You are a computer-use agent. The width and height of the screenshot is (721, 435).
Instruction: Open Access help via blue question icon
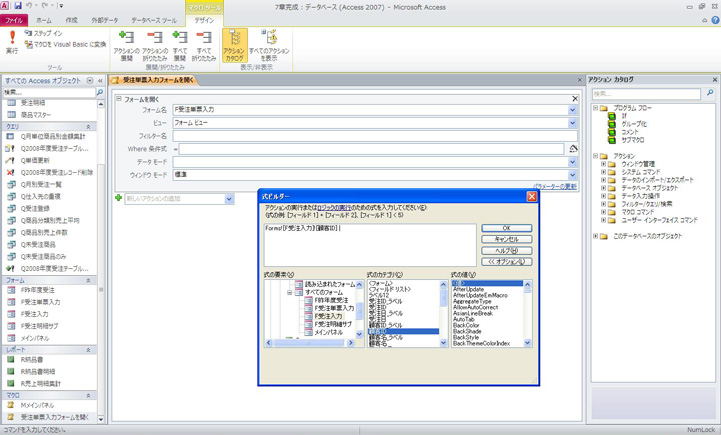click(x=715, y=20)
